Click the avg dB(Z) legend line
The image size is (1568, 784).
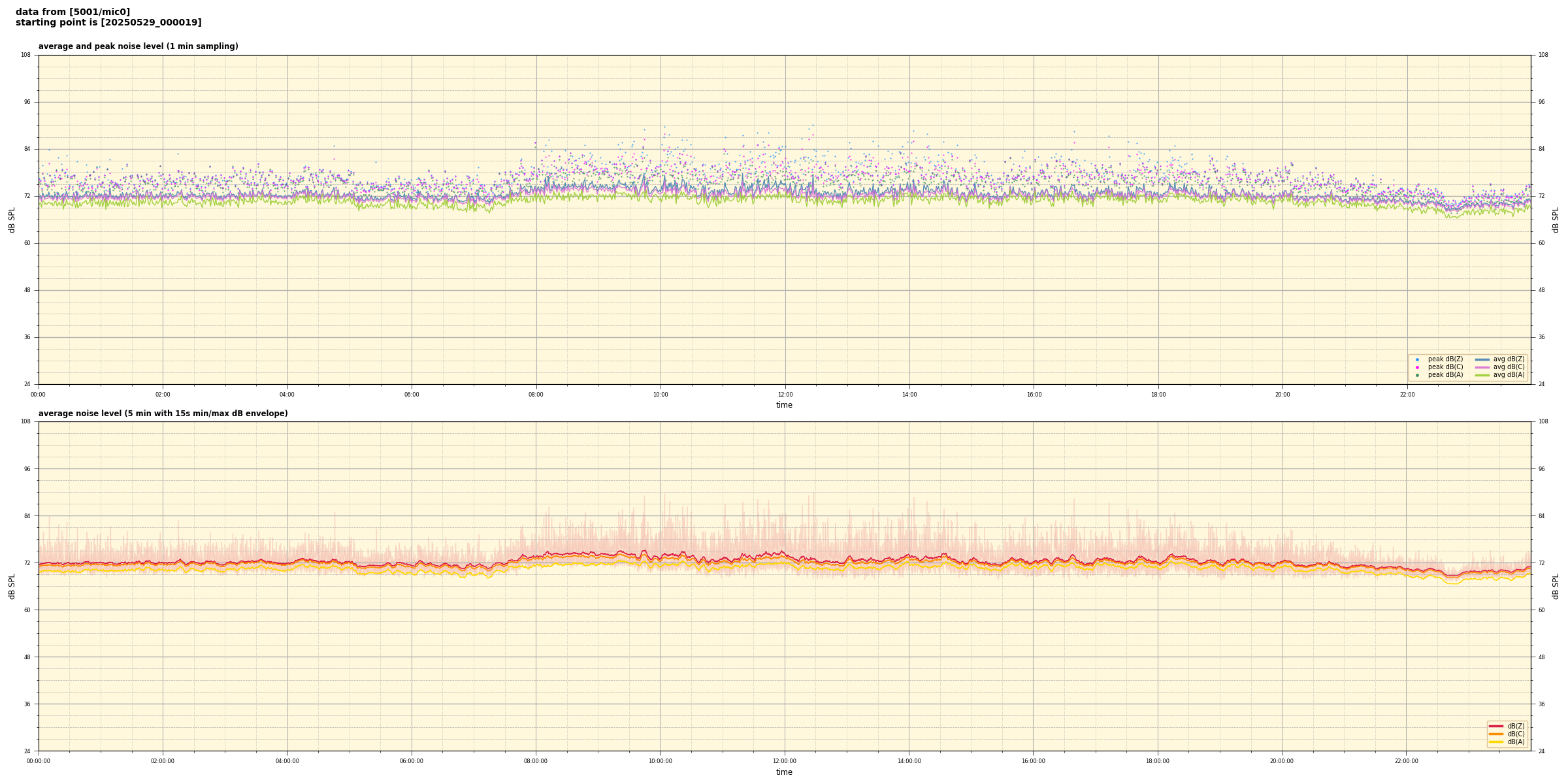(1482, 359)
